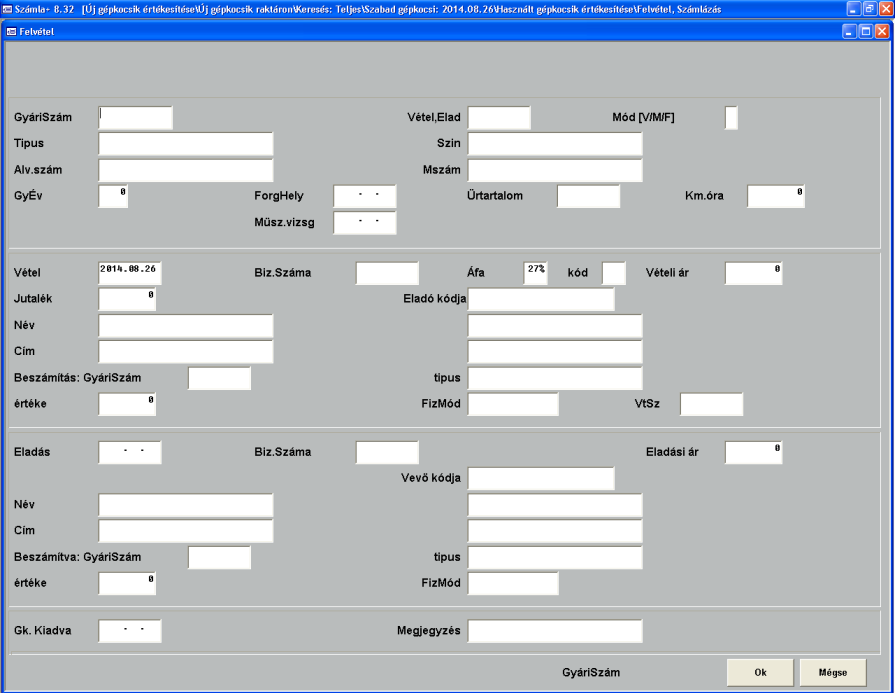Click Biz.Száma field in Eladás section

coord(387,452)
